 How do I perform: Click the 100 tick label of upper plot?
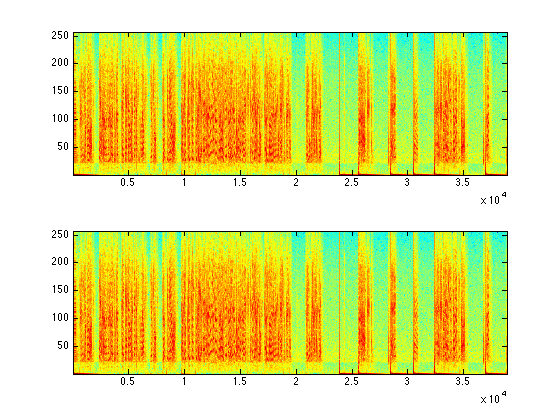point(60,119)
